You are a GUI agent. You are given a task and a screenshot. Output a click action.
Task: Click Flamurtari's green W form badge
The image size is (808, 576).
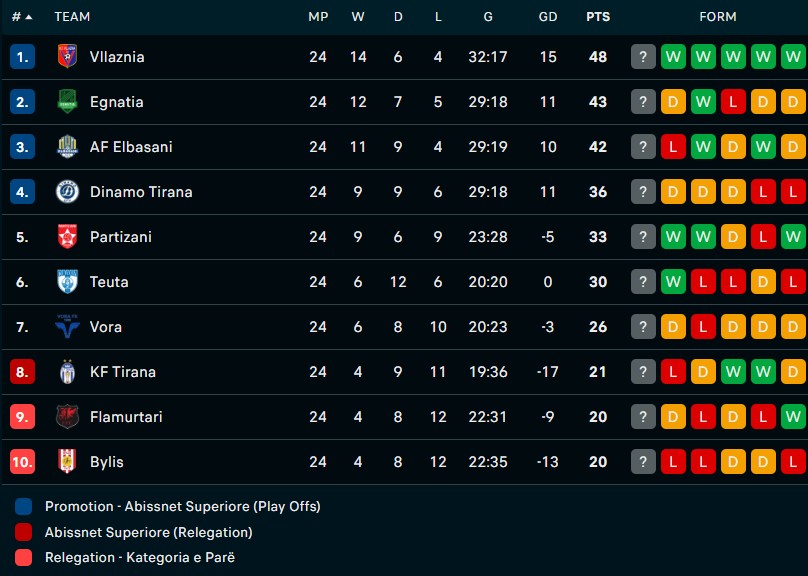pos(793,417)
